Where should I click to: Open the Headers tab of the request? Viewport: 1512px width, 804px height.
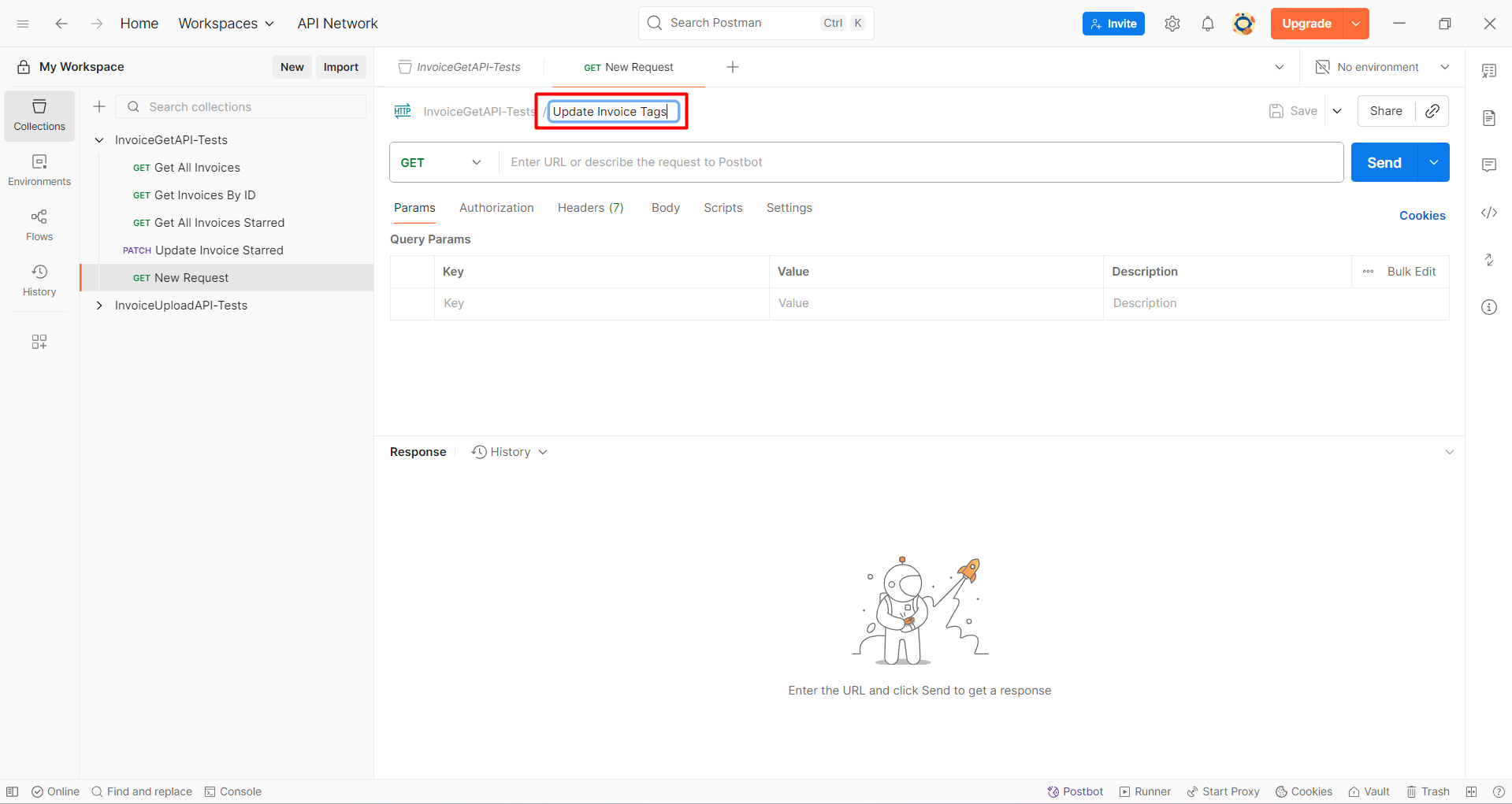[590, 207]
